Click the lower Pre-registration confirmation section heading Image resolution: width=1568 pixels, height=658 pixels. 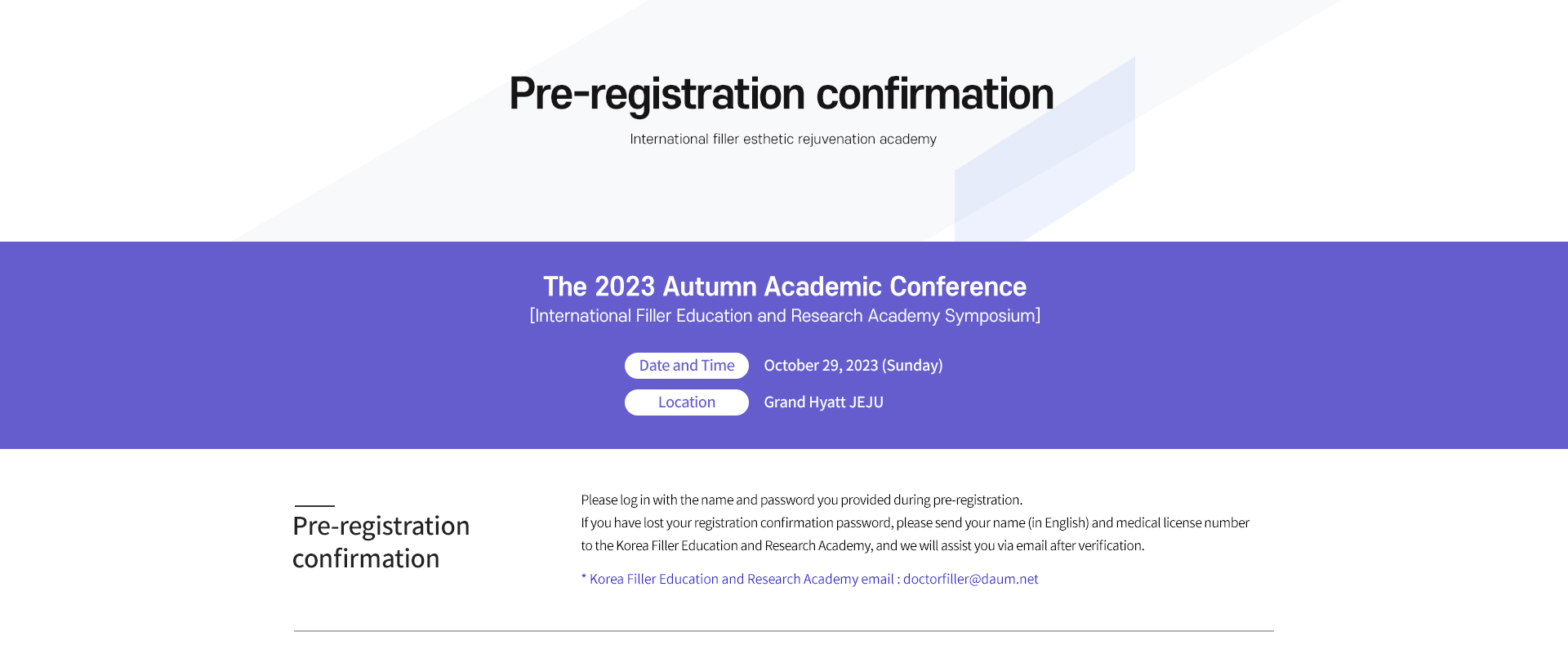[381, 542]
